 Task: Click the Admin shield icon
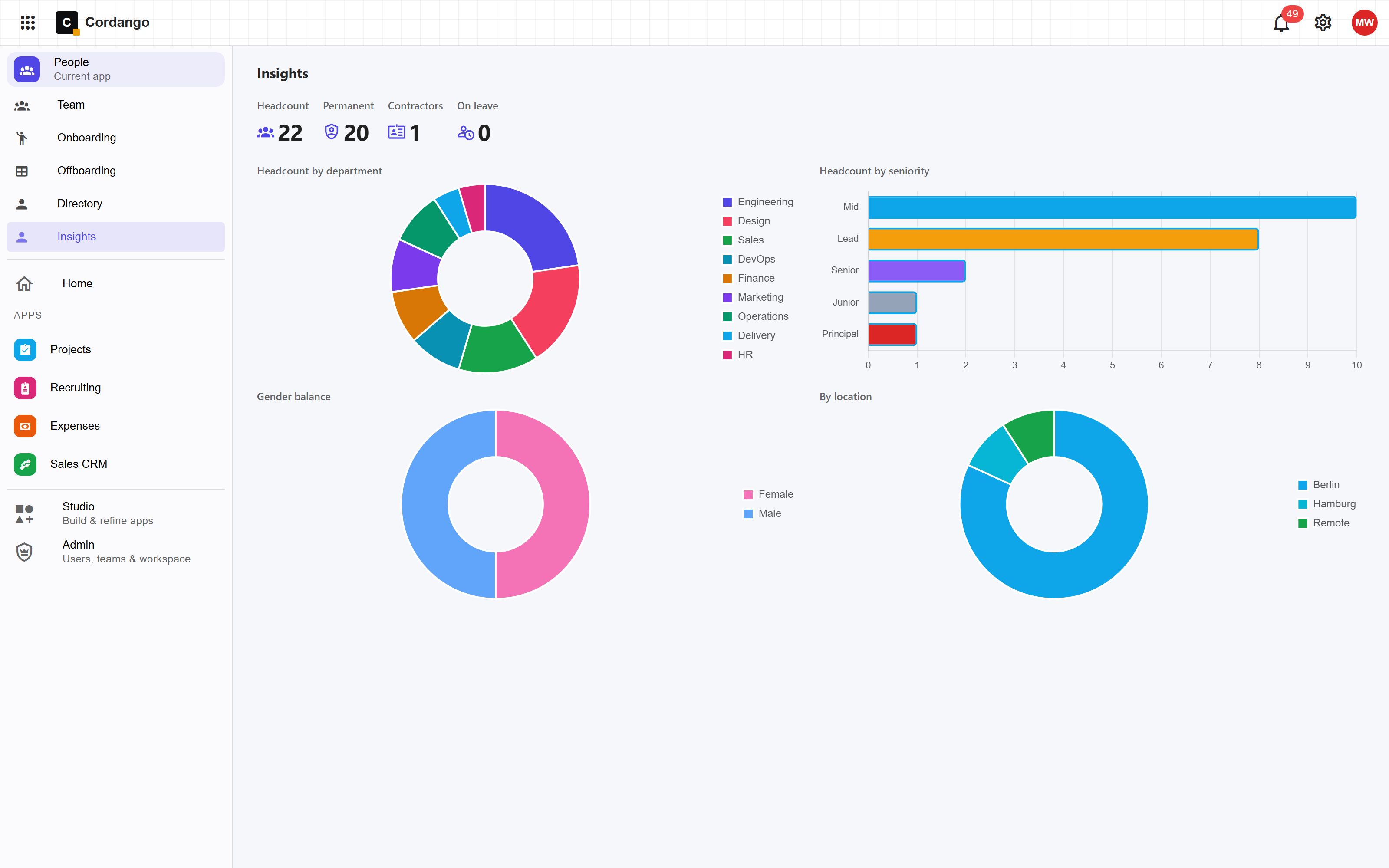pyautogui.click(x=24, y=552)
